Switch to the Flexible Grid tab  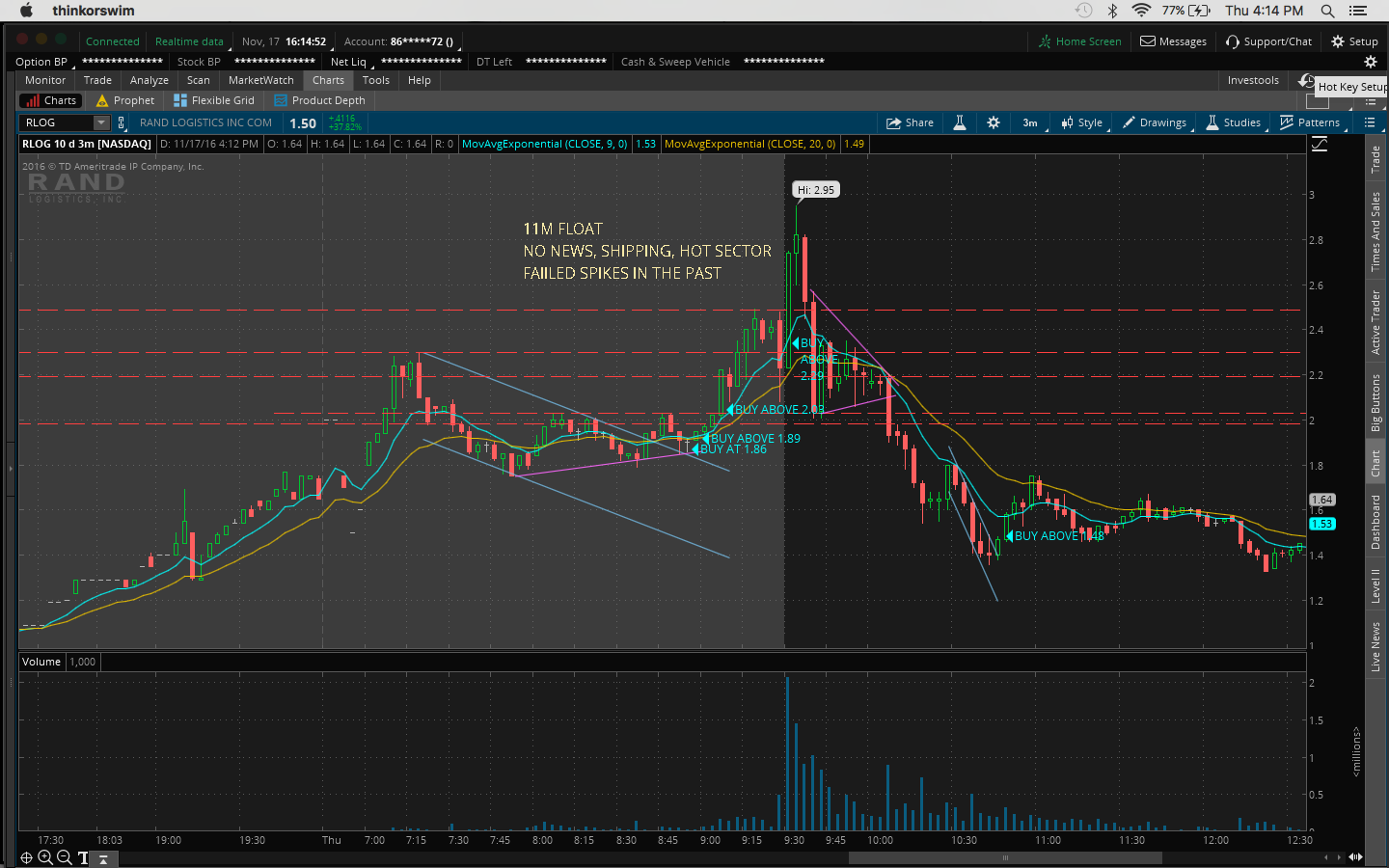point(213,100)
